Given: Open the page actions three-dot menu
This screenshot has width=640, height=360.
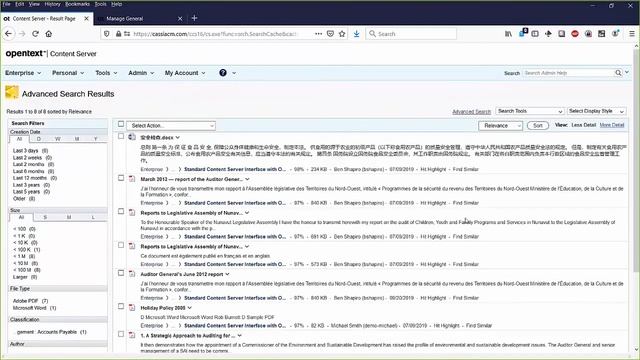Looking at the screenshot, I should click(x=318, y=34).
